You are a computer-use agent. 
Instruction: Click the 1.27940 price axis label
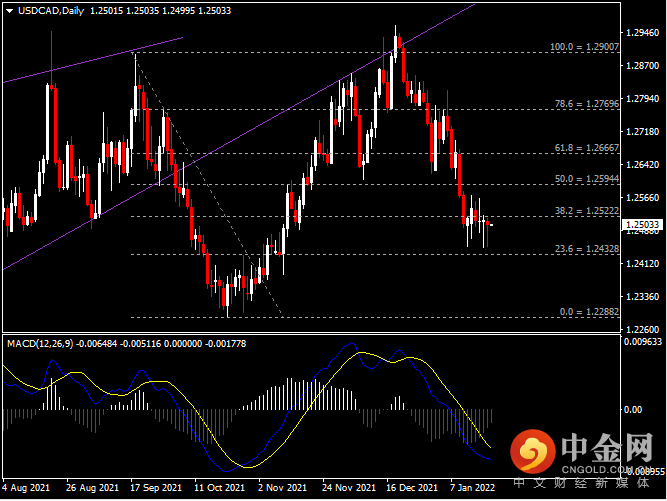(643, 99)
